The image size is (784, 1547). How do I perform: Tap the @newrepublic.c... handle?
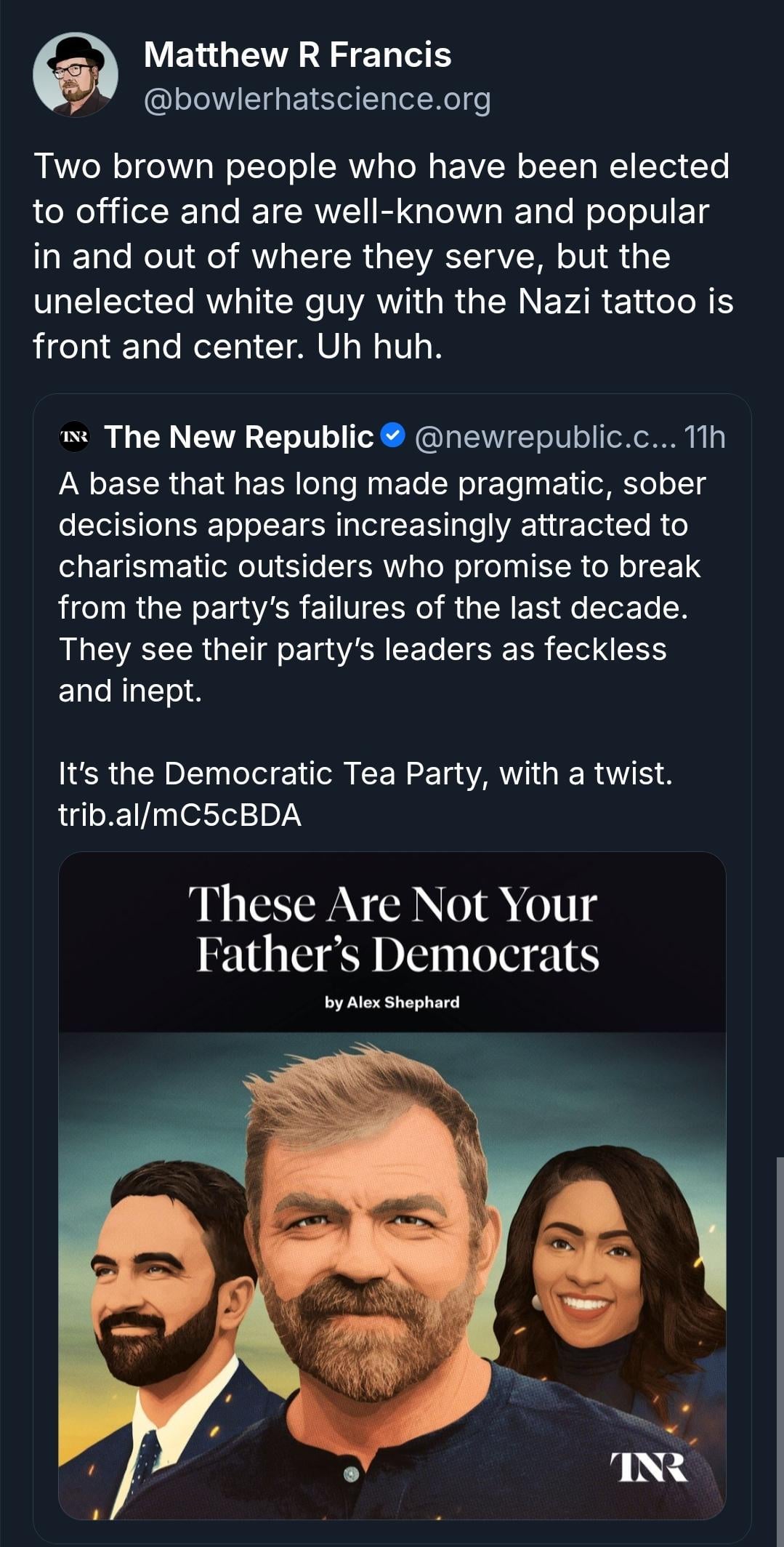click(545, 437)
